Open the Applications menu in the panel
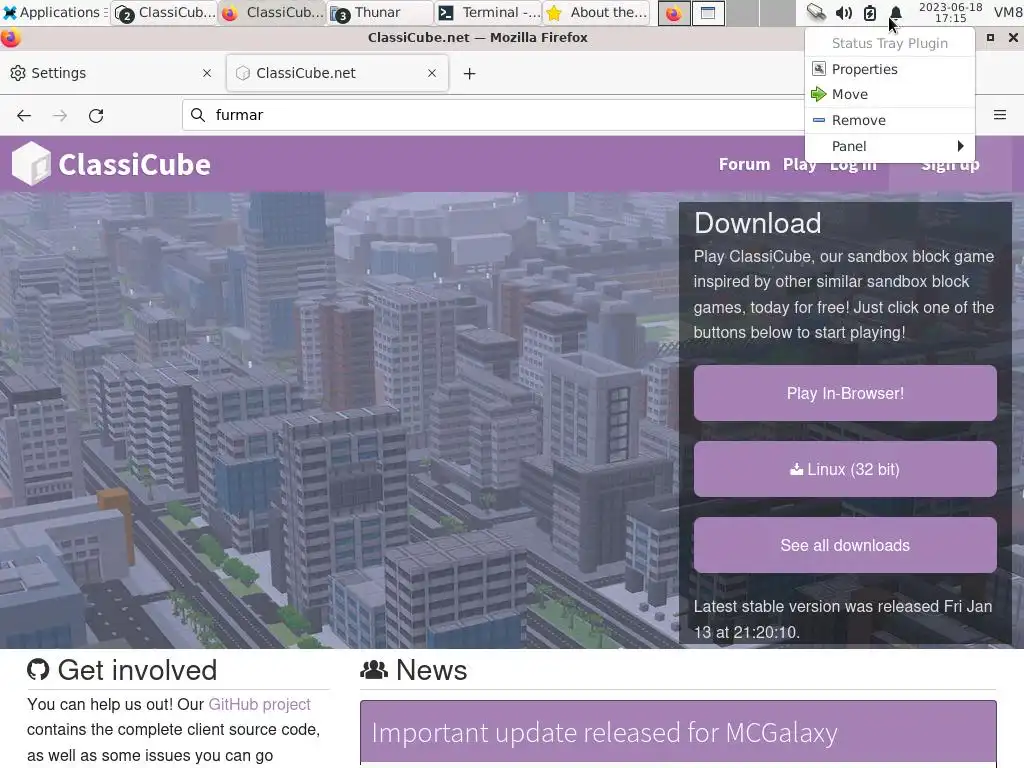 [54, 12]
